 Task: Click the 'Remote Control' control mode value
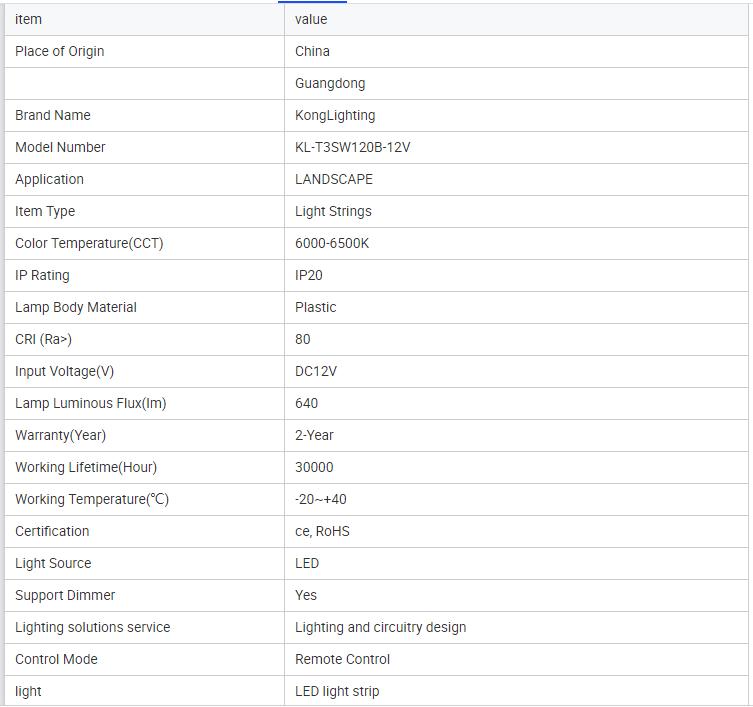pos(342,659)
